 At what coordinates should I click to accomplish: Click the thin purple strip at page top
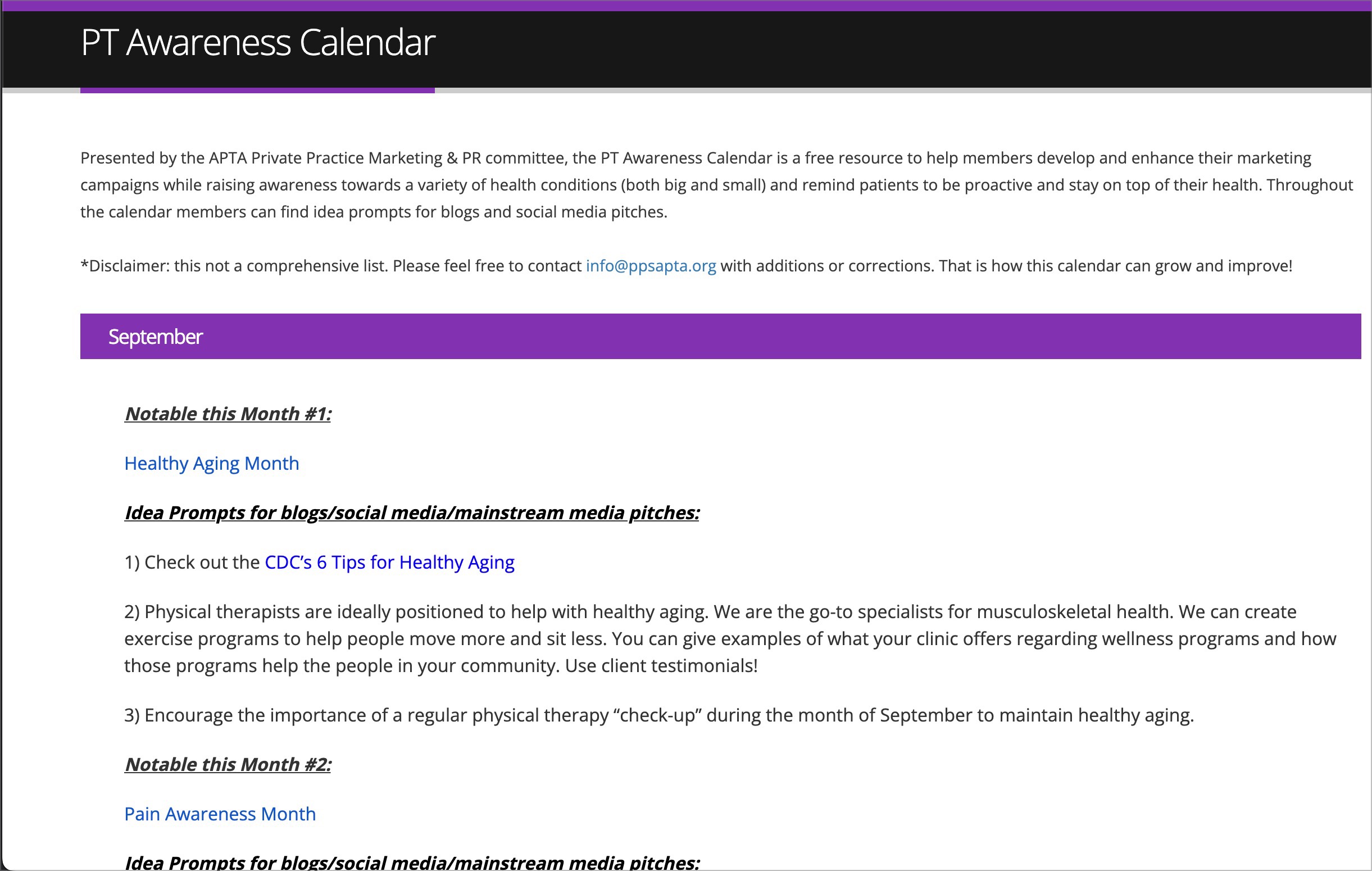(686, 5)
